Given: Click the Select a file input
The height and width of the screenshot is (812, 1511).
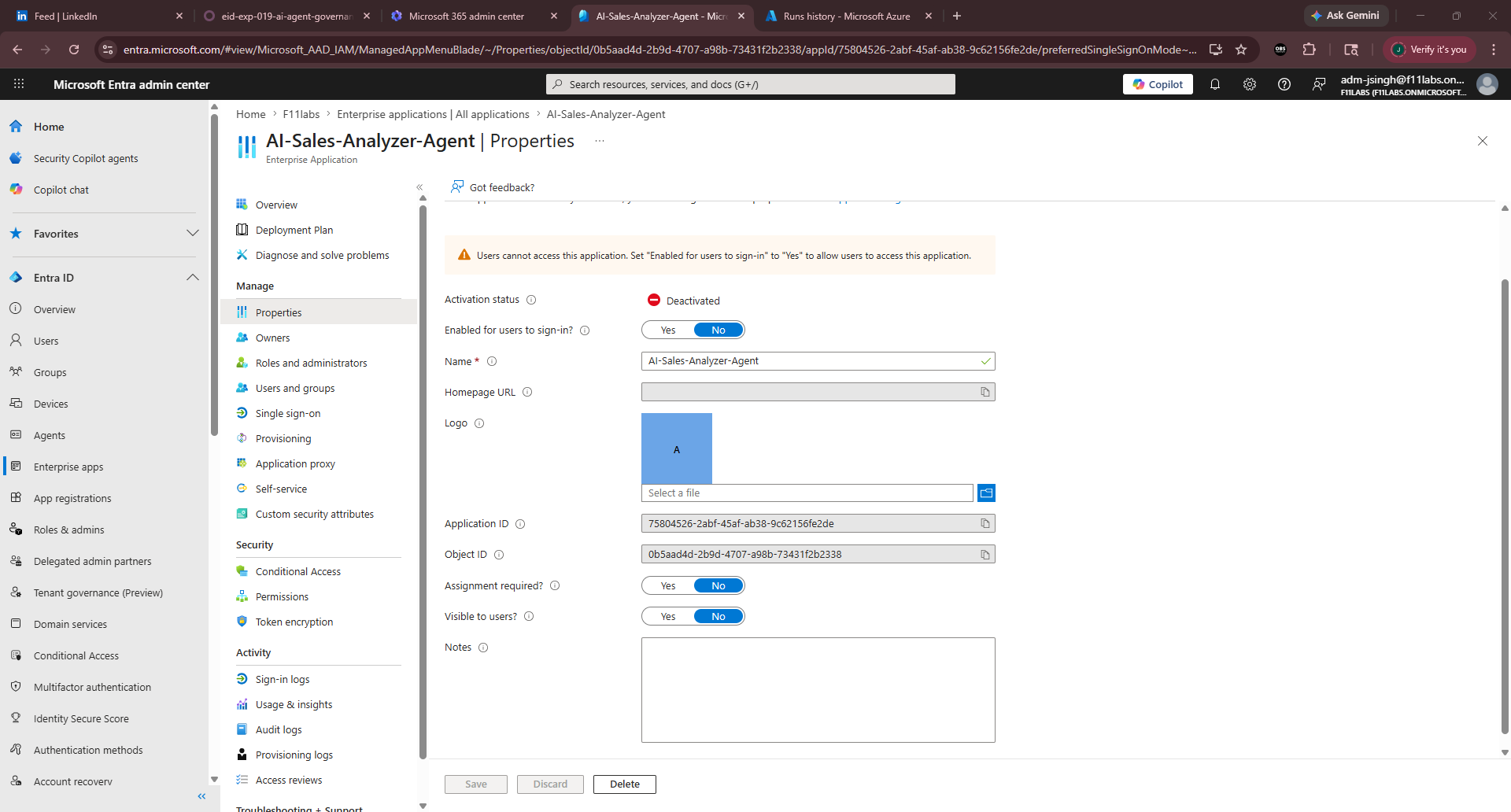Looking at the screenshot, I should click(807, 493).
